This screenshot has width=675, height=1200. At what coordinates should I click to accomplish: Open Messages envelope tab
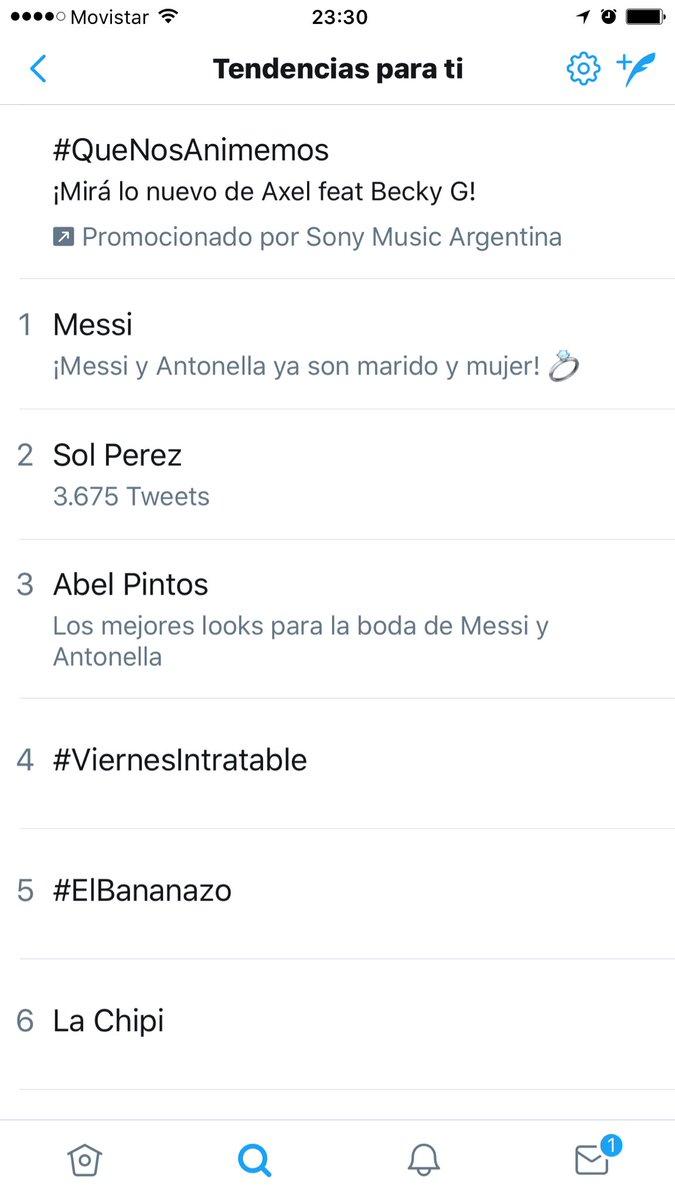coord(592,1160)
